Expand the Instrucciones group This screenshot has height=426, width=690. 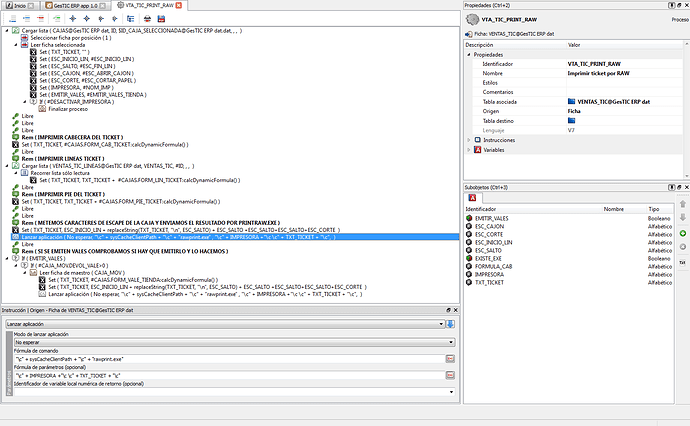(469, 140)
